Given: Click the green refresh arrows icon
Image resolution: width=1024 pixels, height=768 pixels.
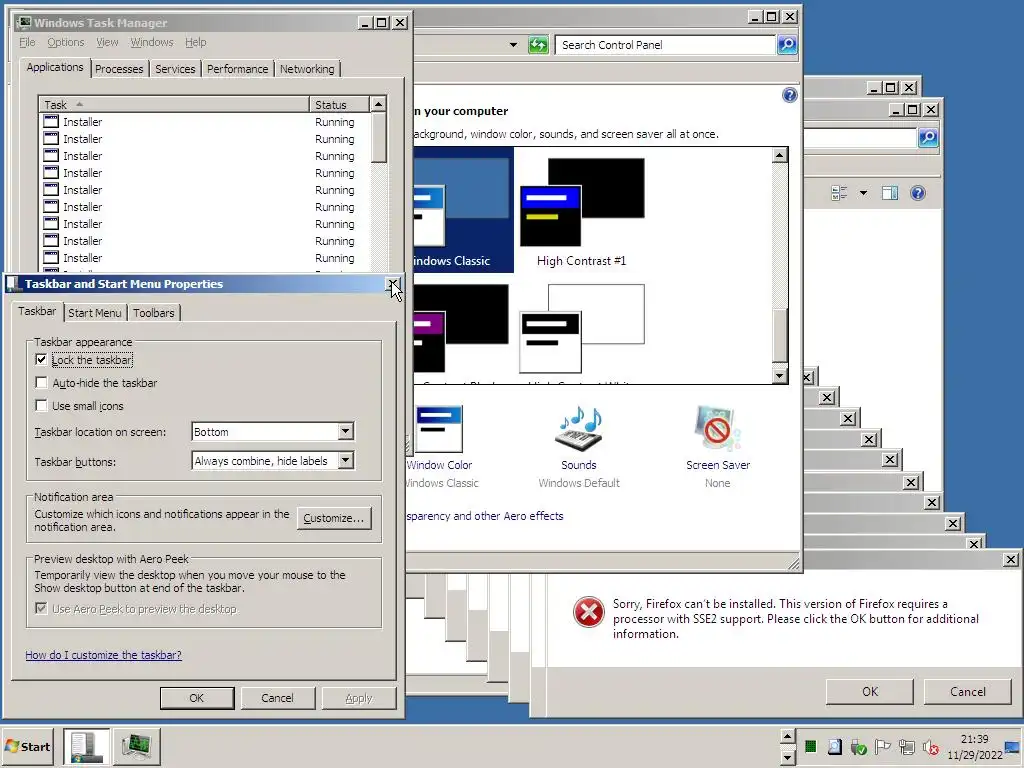Looking at the screenshot, I should 538,45.
